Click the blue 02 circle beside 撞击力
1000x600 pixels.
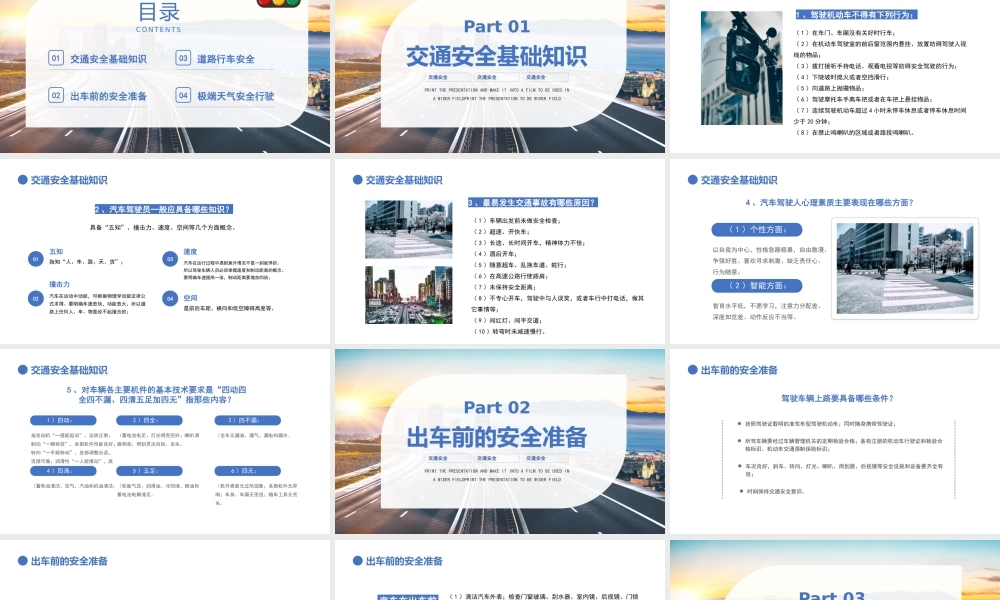pyautogui.click(x=36, y=298)
